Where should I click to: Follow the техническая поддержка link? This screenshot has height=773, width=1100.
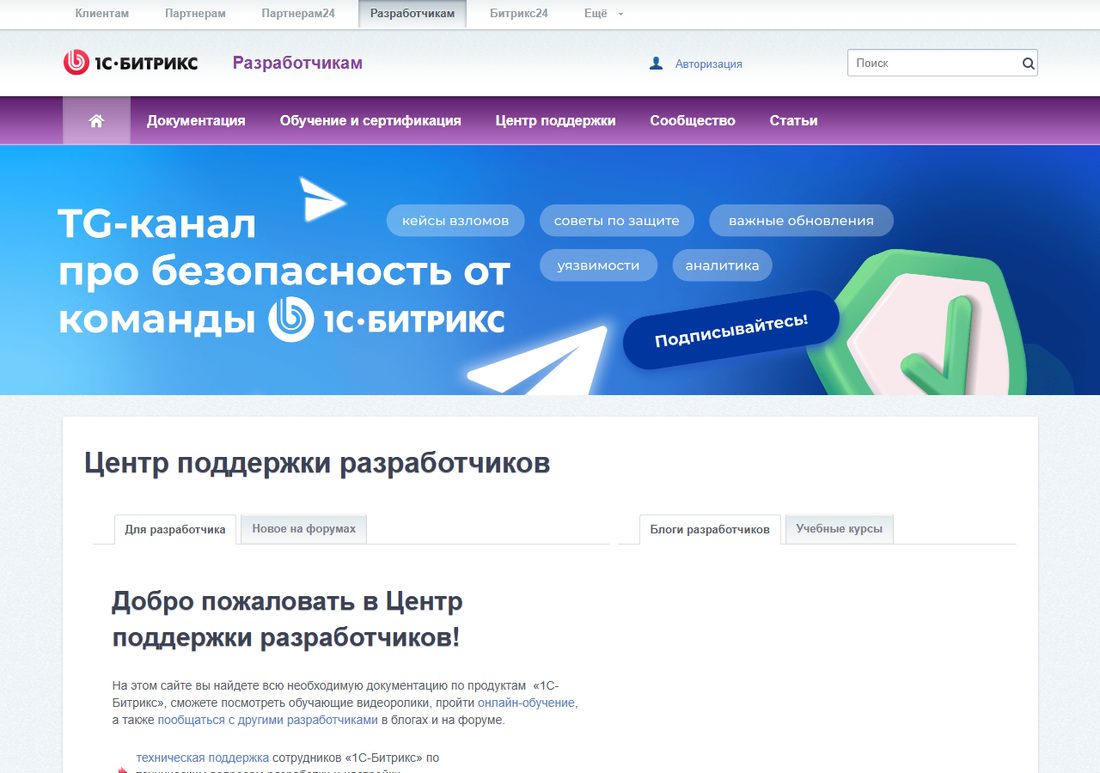(202, 758)
